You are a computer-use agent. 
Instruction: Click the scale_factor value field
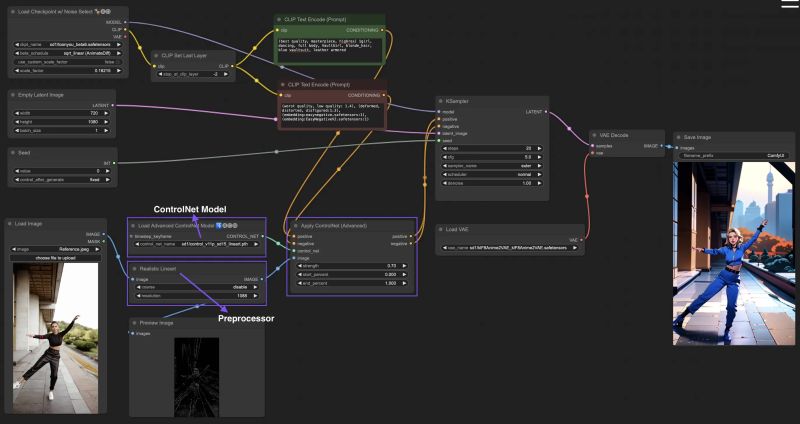(68, 70)
